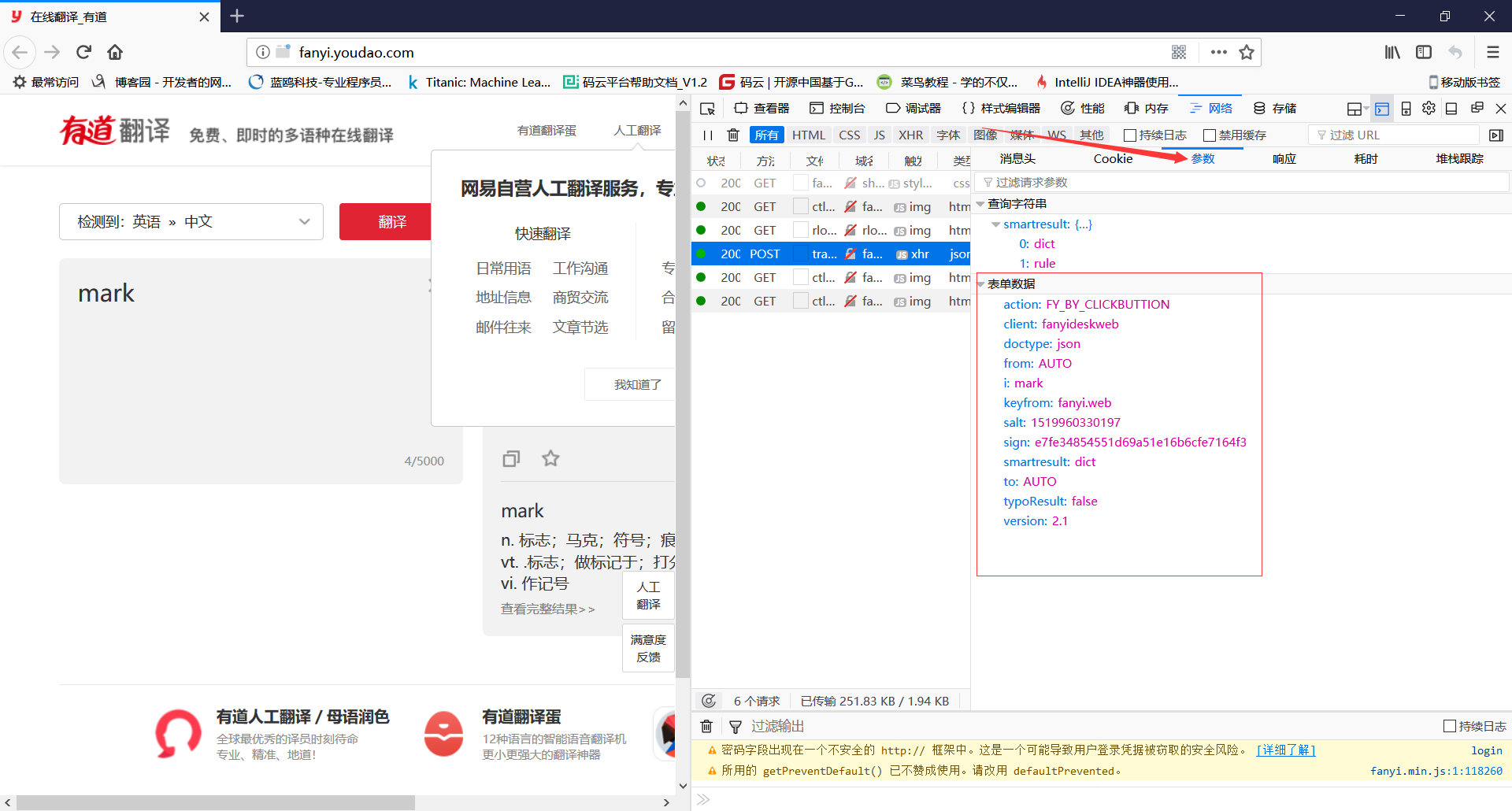Open 查看完整结果 link

click(x=547, y=609)
